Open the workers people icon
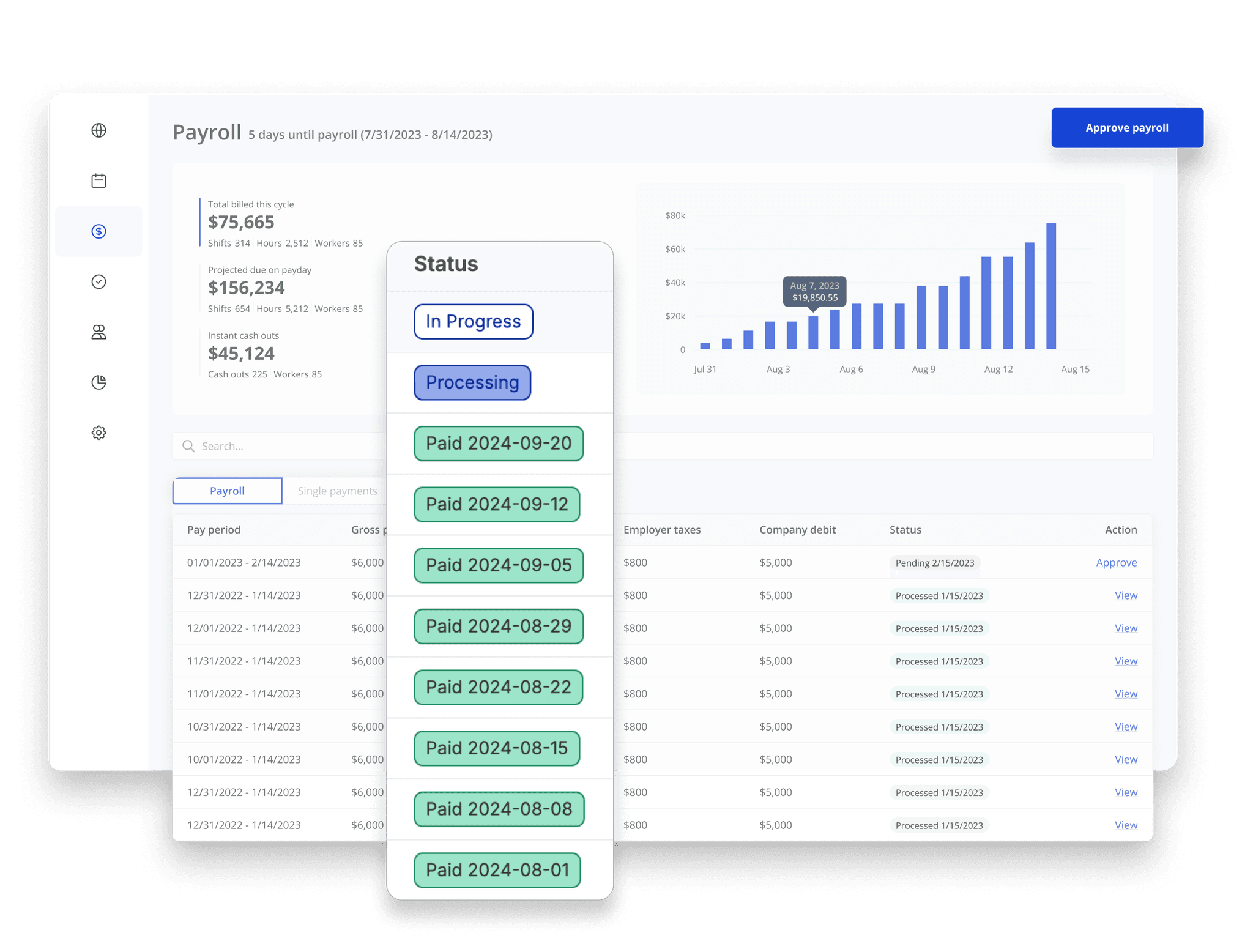Viewport: 1253px width, 952px height. click(99, 332)
